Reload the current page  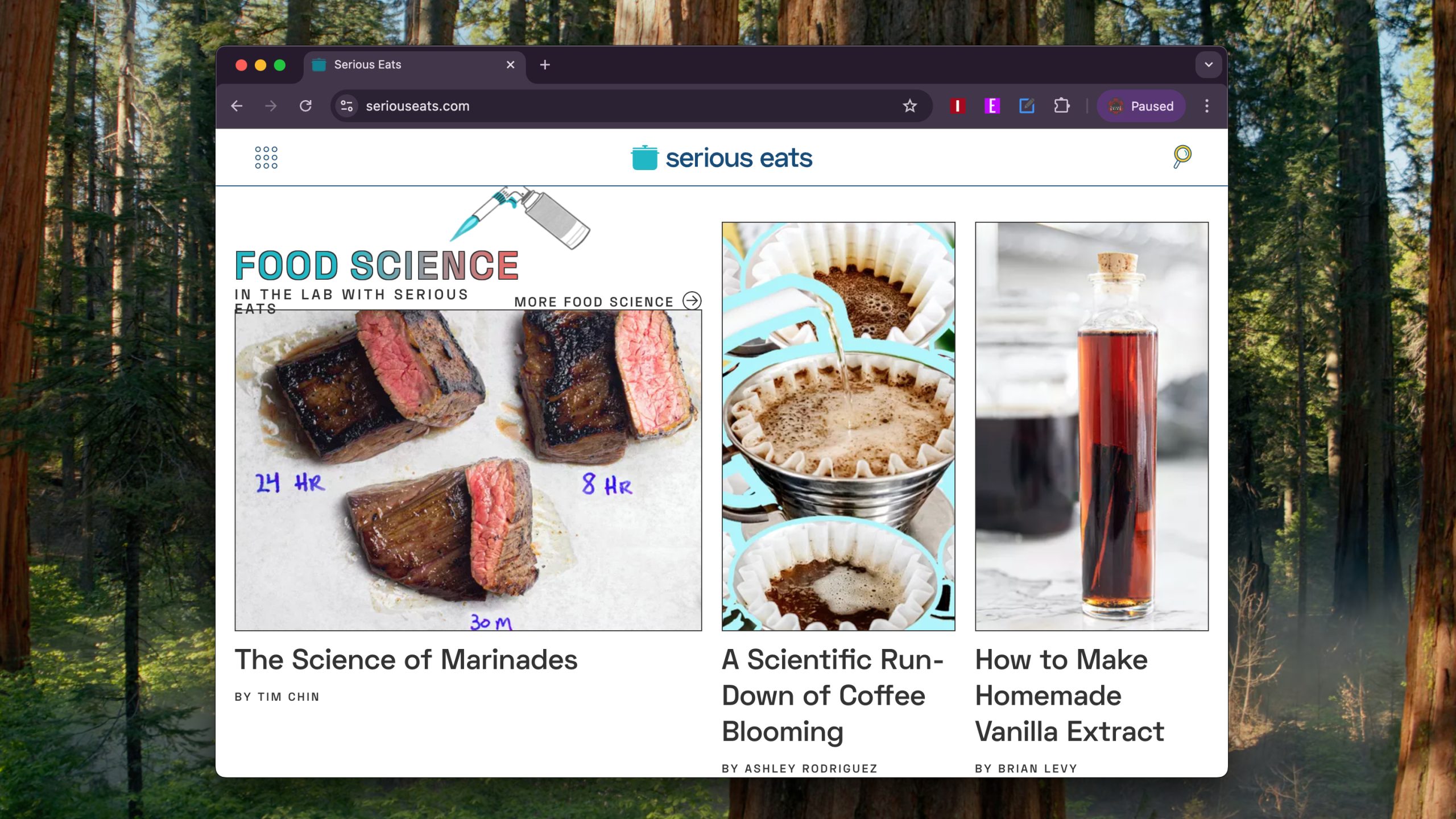pyautogui.click(x=305, y=106)
